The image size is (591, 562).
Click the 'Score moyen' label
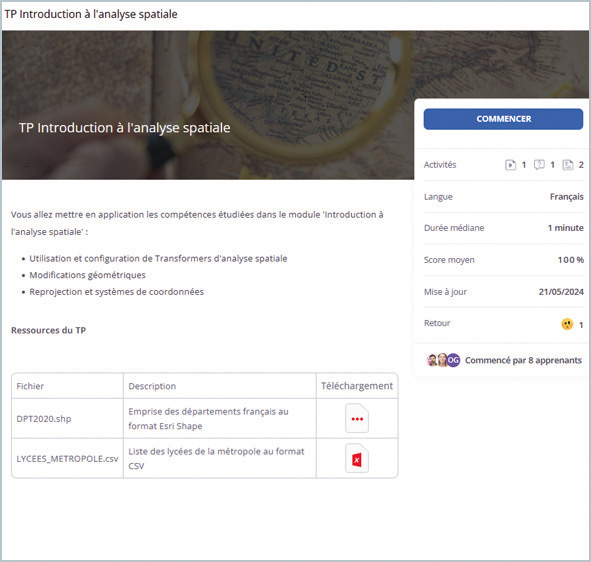(x=449, y=260)
